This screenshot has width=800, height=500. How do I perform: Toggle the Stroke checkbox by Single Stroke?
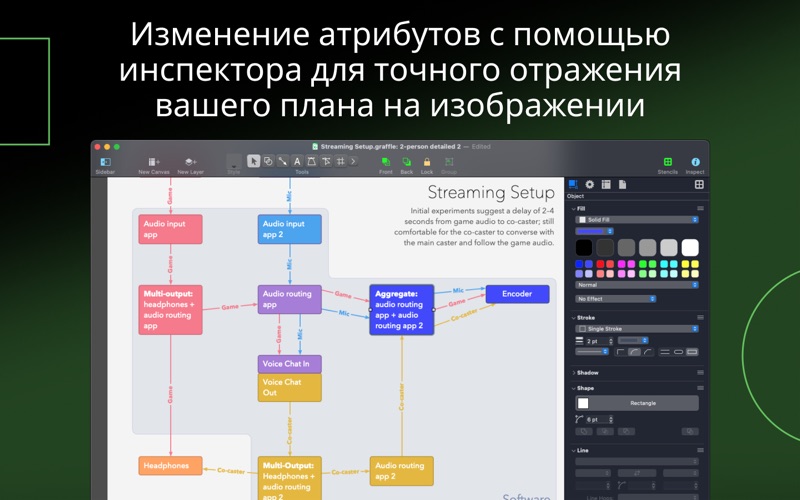pyautogui.click(x=582, y=329)
